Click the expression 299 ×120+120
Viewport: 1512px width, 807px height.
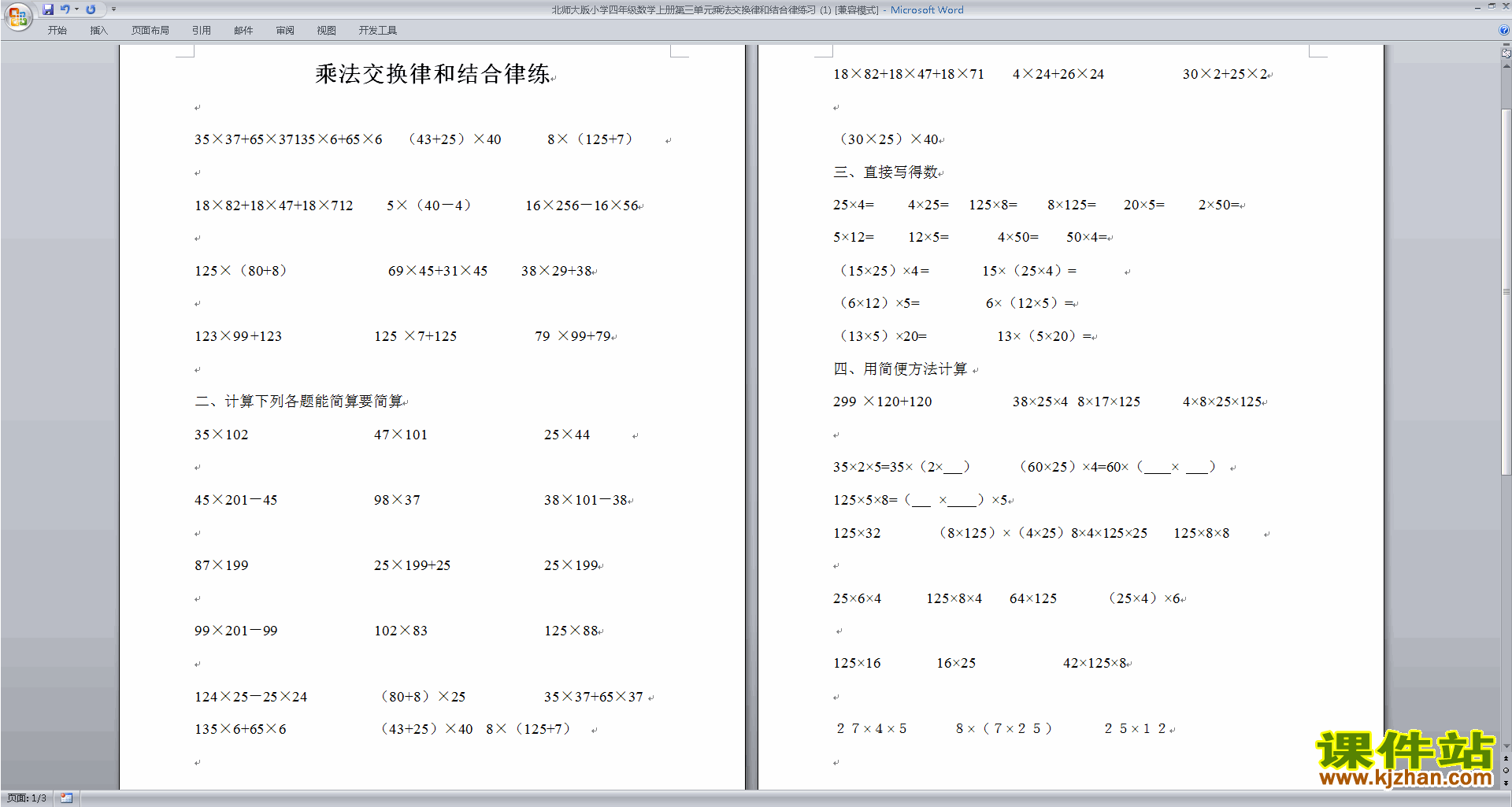(882, 402)
